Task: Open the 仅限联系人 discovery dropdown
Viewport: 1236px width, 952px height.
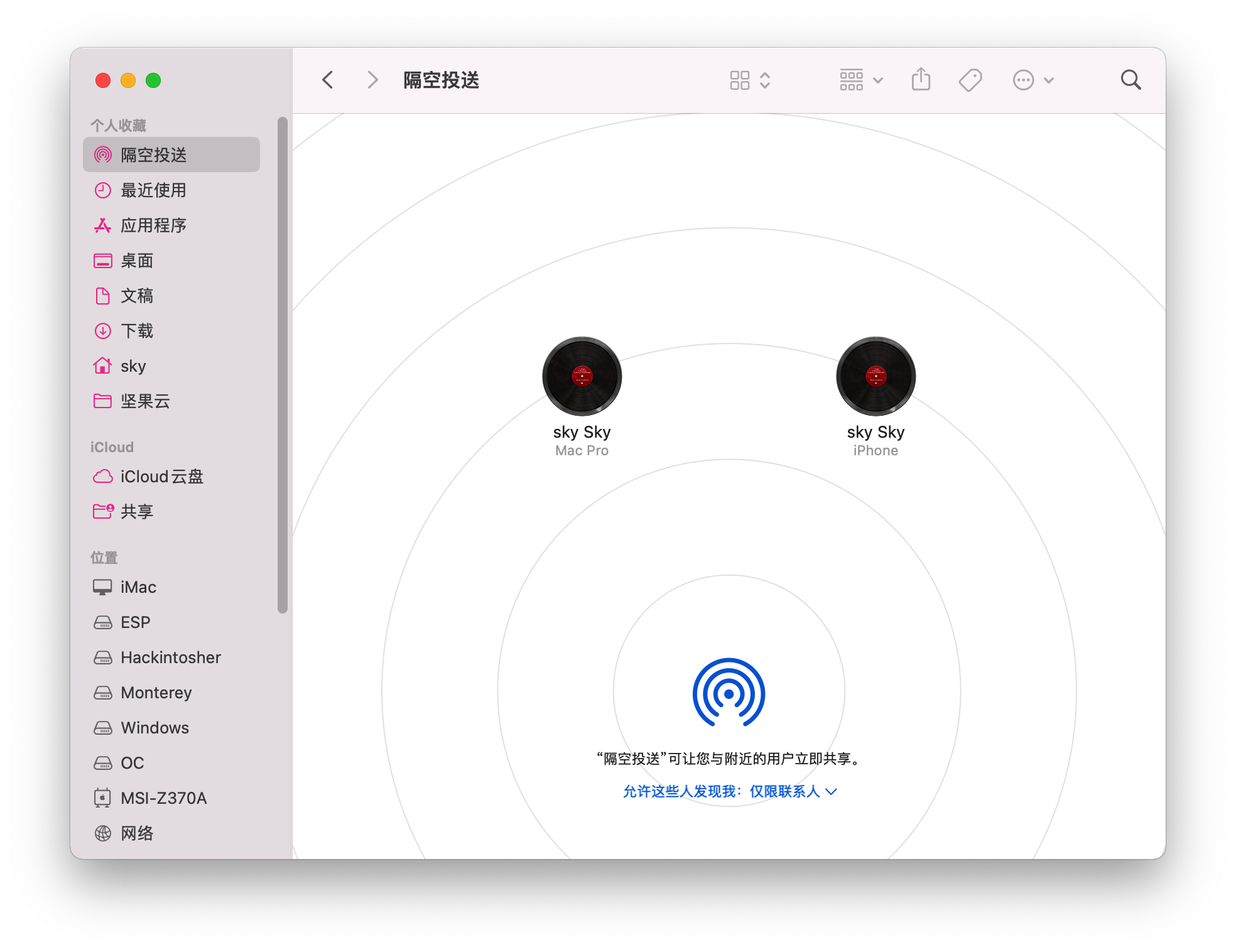Action: (x=793, y=791)
